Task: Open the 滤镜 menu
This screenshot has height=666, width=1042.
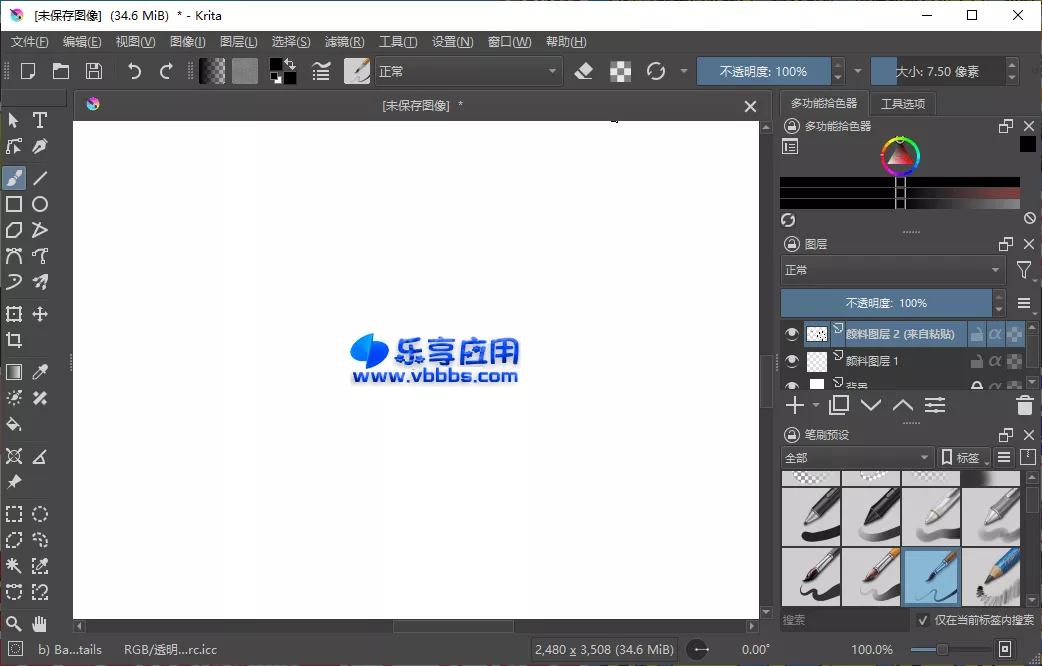Action: coord(344,41)
